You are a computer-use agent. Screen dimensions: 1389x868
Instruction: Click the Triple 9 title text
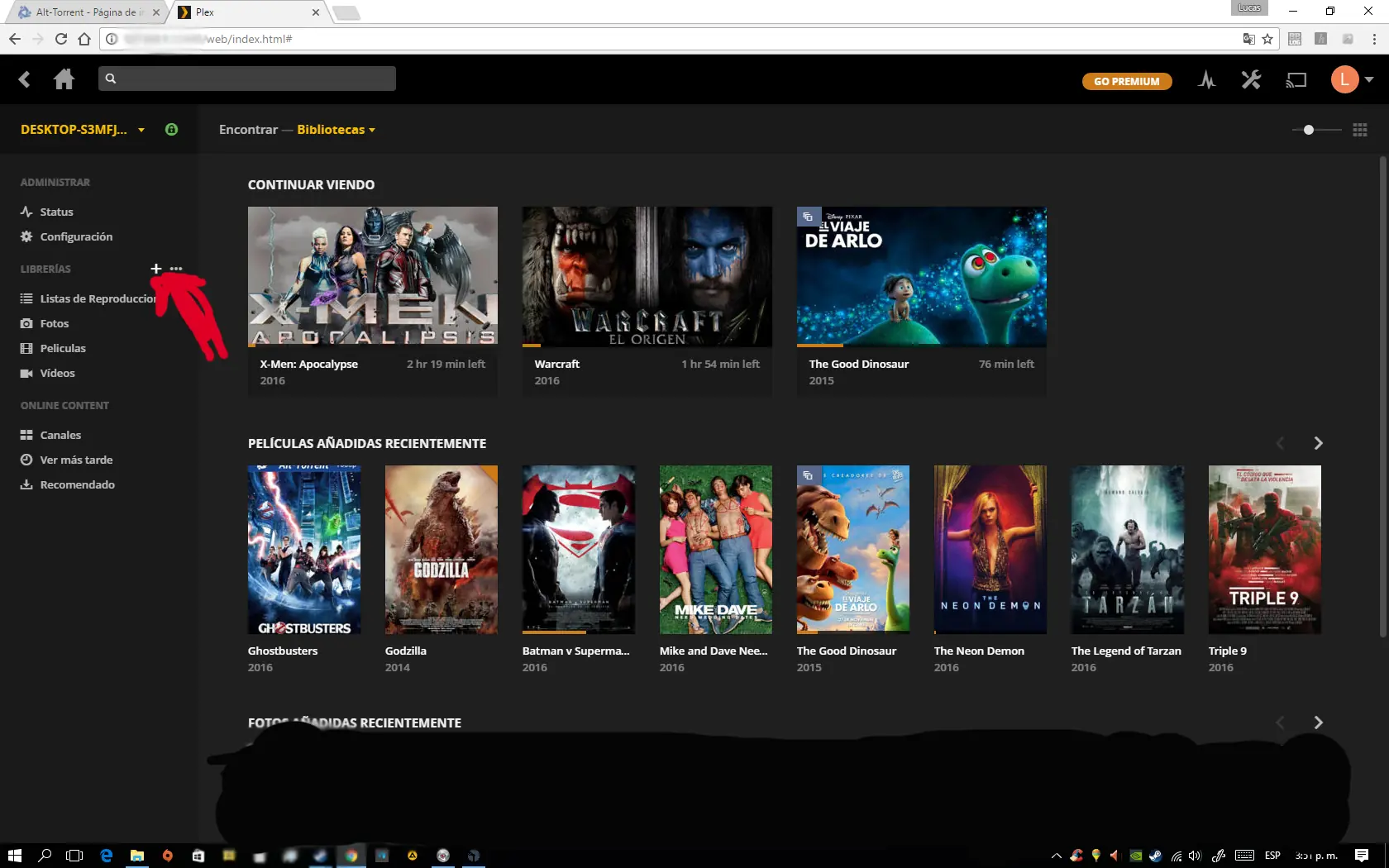coord(1228,651)
